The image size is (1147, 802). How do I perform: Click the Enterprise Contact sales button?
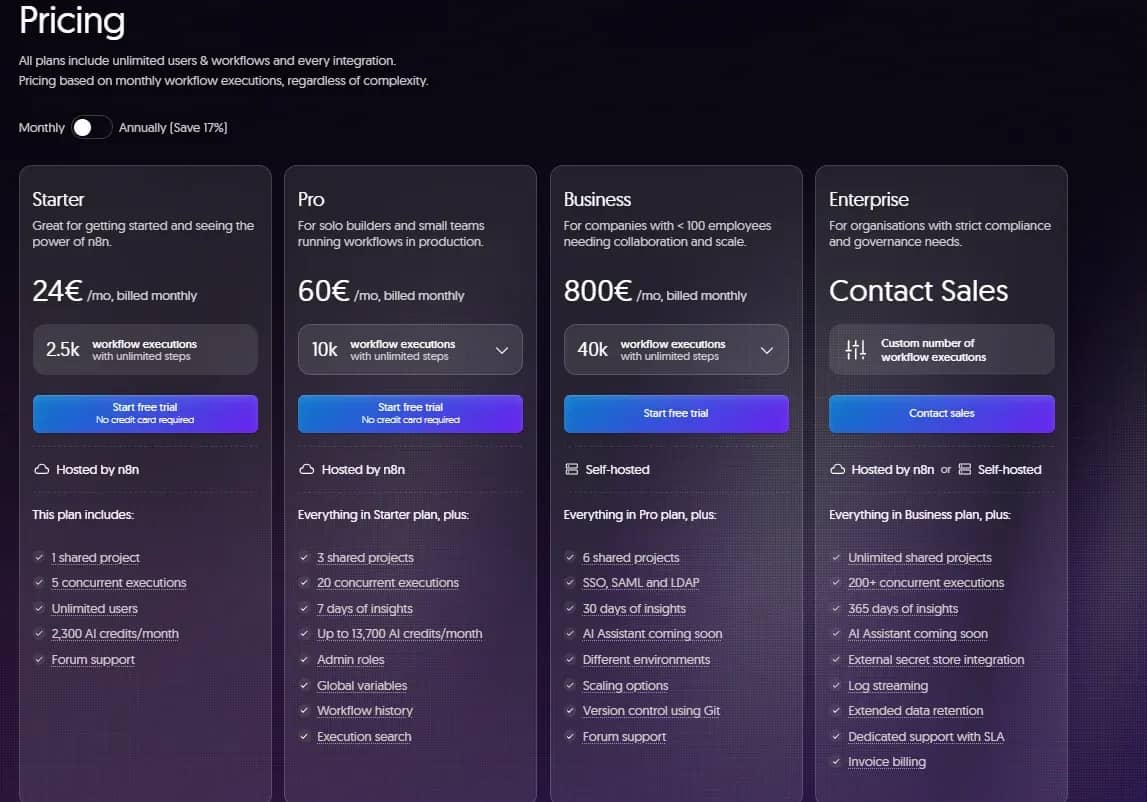[x=941, y=413]
